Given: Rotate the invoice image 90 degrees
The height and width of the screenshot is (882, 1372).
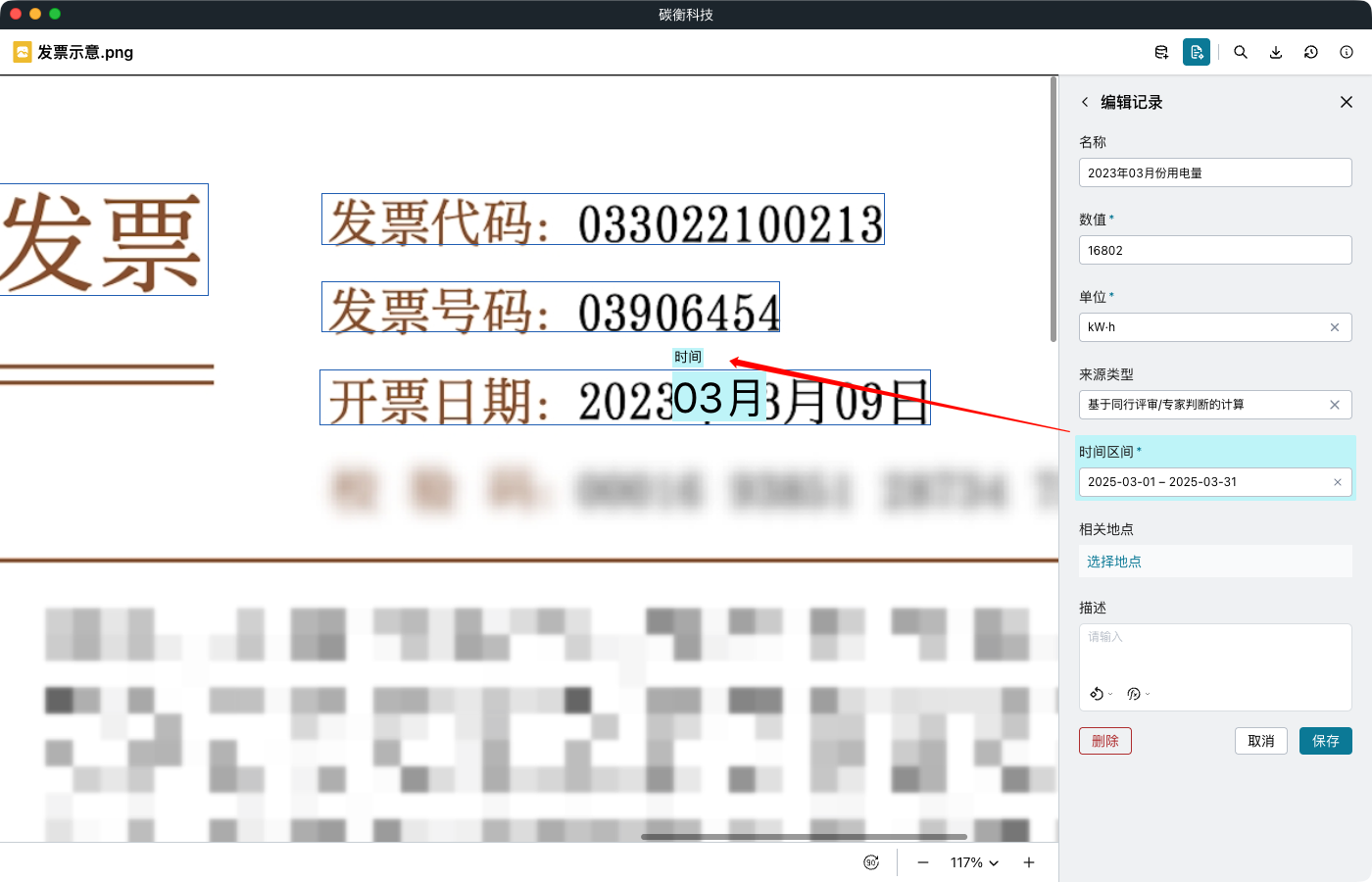Looking at the screenshot, I should pos(871,862).
